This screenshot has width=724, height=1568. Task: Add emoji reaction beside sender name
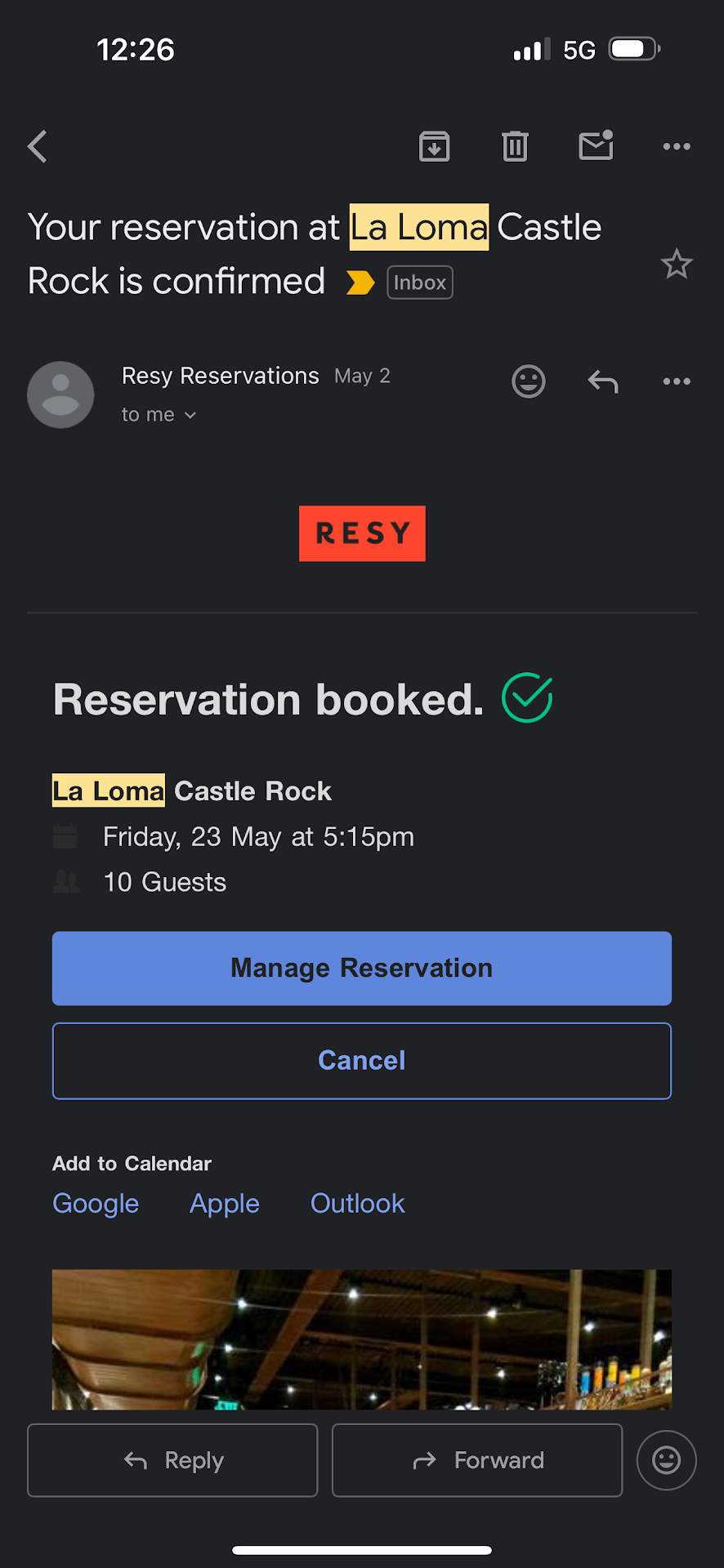point(529,381)
